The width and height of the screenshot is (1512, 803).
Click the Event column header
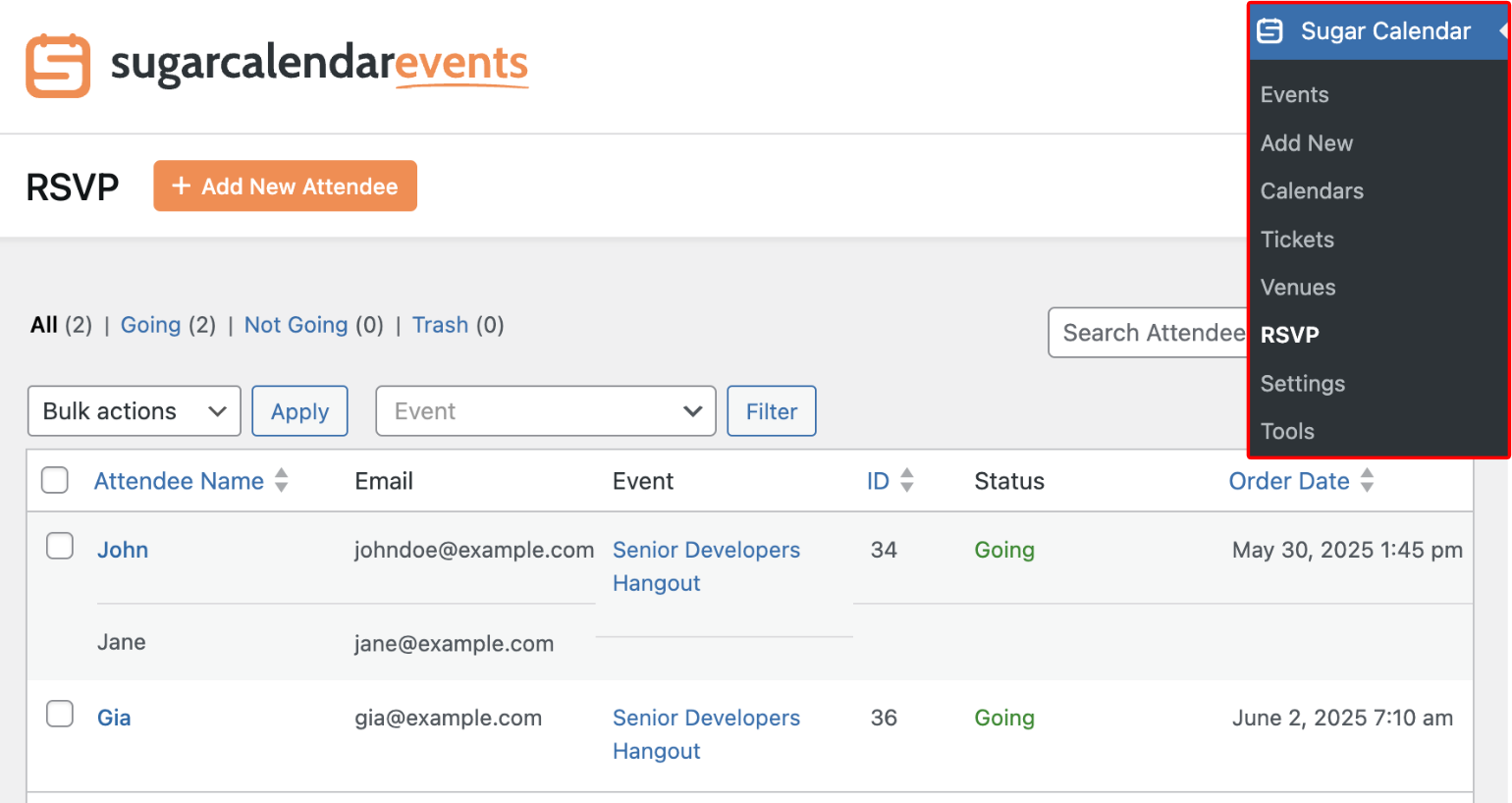click(x=643, y=481)
